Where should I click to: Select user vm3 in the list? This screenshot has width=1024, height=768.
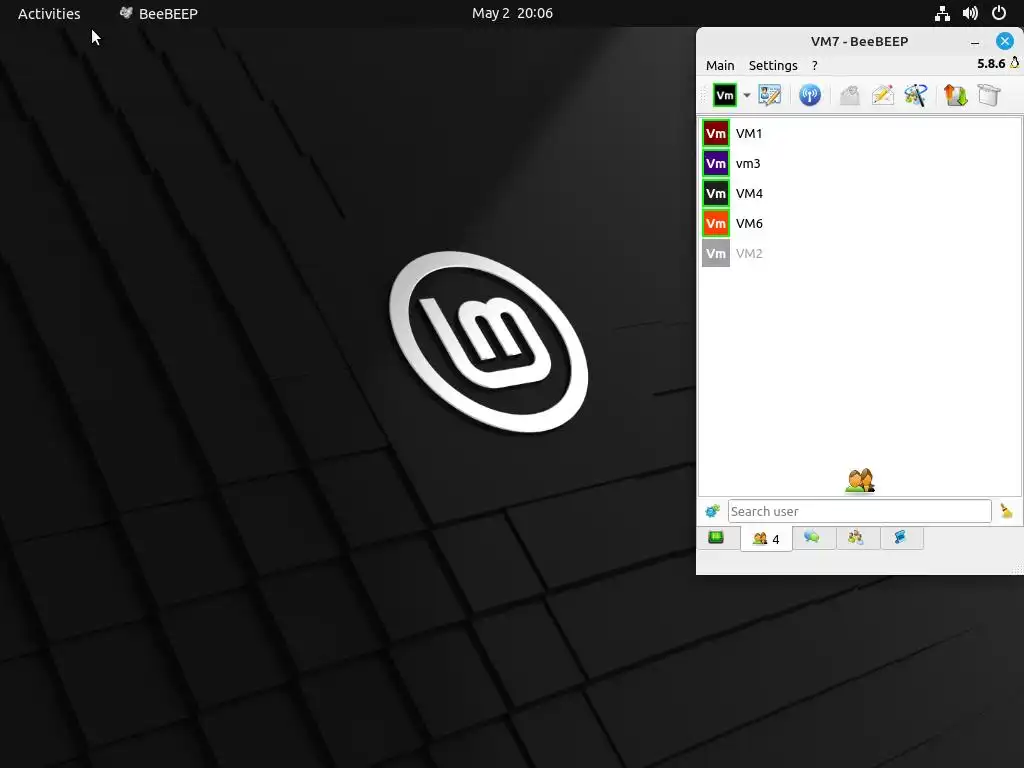coord(859,163)
